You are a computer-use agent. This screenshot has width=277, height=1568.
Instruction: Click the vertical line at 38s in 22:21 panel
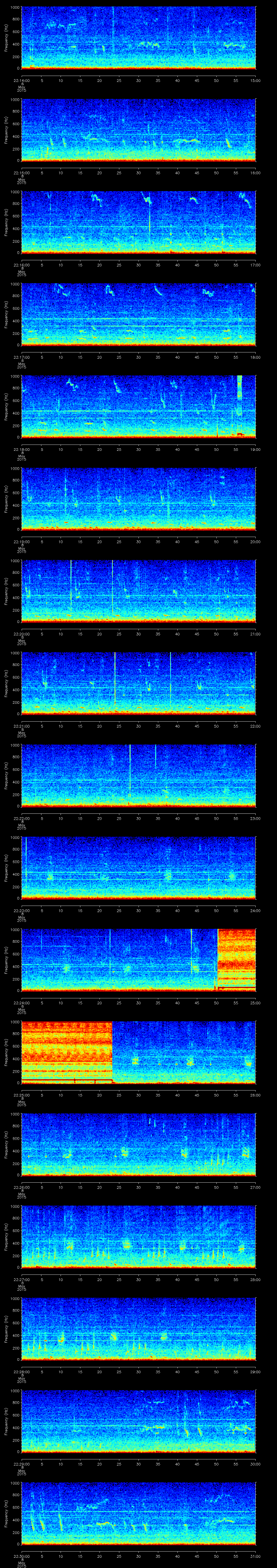170,676
